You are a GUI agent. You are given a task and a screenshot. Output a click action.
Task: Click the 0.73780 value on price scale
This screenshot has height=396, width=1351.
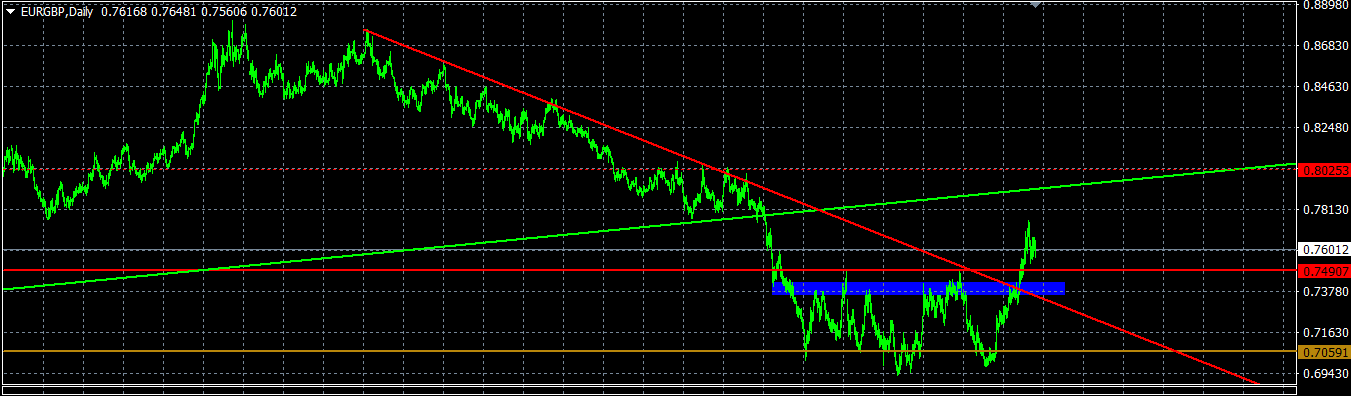pos(1324,291)
